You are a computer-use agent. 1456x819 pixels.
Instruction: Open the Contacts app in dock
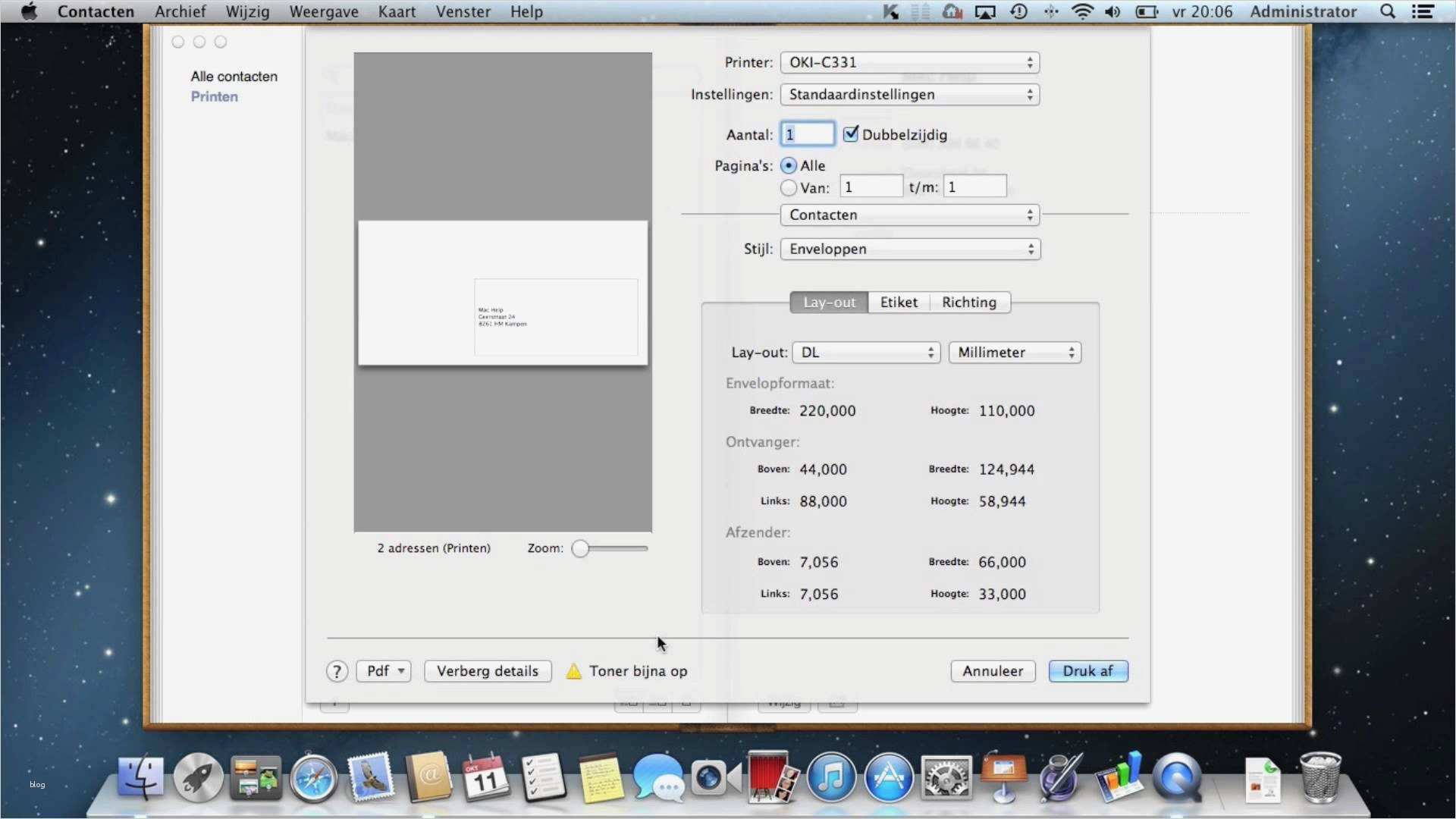(428, 778)
